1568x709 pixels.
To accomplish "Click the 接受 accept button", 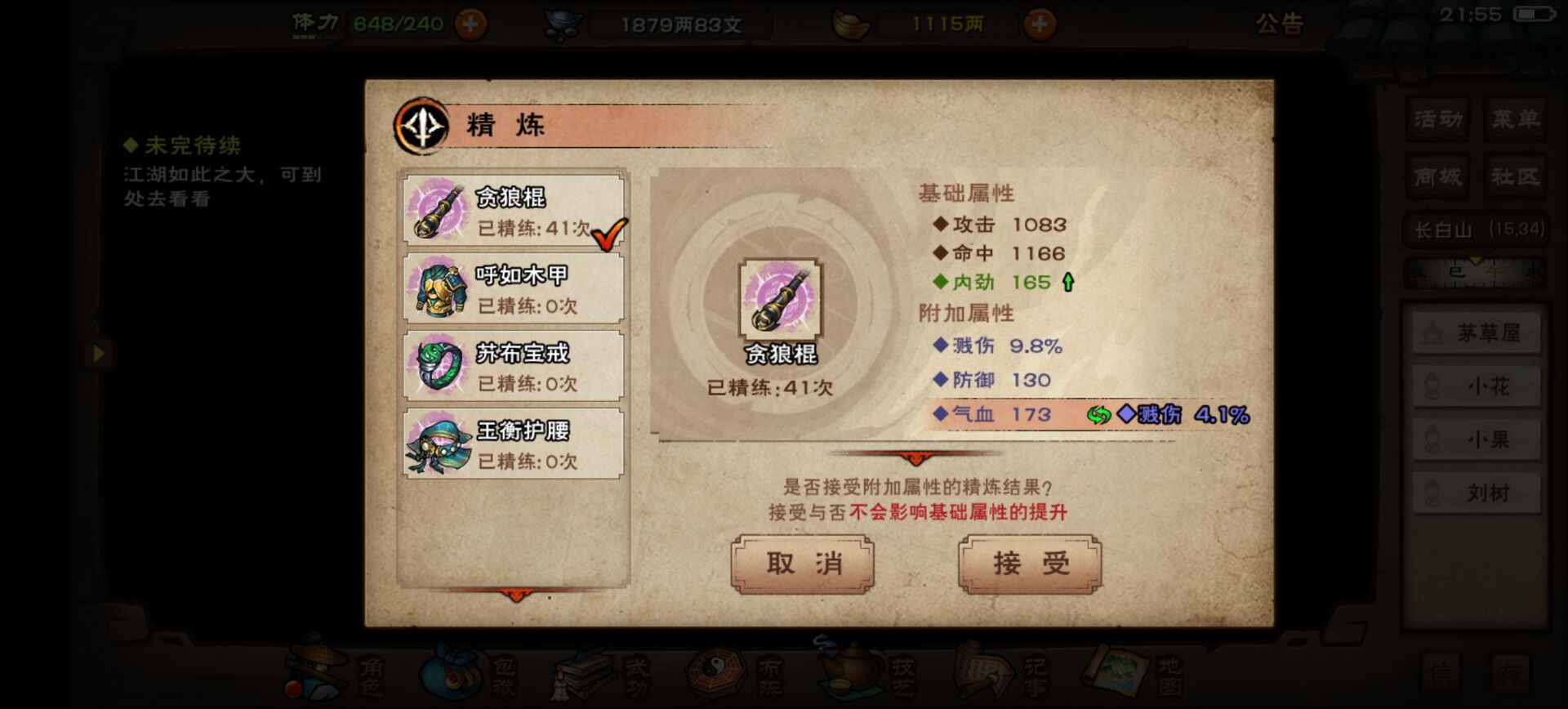I will (1030, 564).
